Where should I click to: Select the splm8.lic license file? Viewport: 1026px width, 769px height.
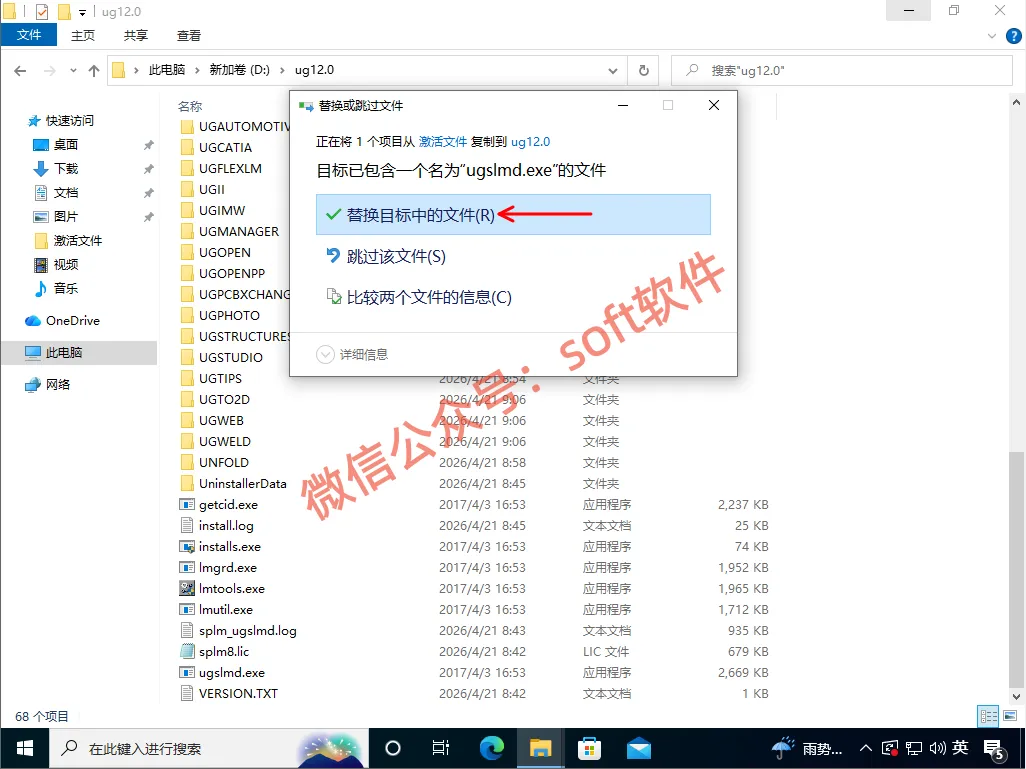pos(224,652)
